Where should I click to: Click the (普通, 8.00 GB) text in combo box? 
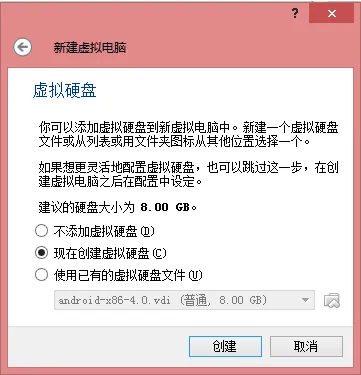(x=223, y=300)
